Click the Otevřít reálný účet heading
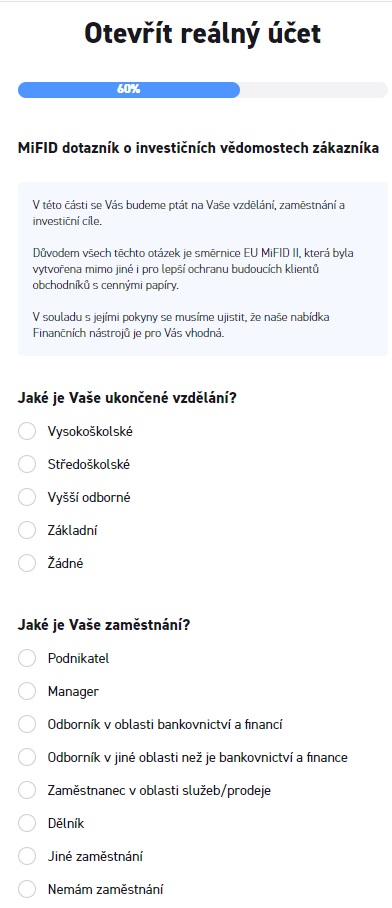The width and height of the screenshot is (392, 908). 202,34
